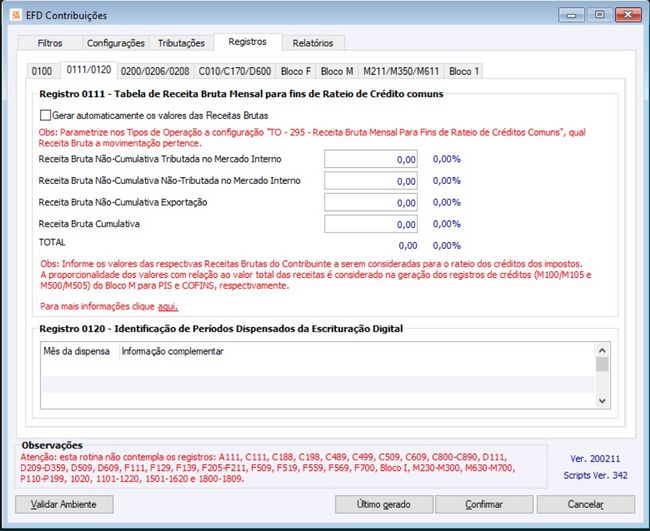Open the Bloco F sub-tab
The width and height of the screenshot is (650, 531).
pyautogui.click(x=296, y=71)
